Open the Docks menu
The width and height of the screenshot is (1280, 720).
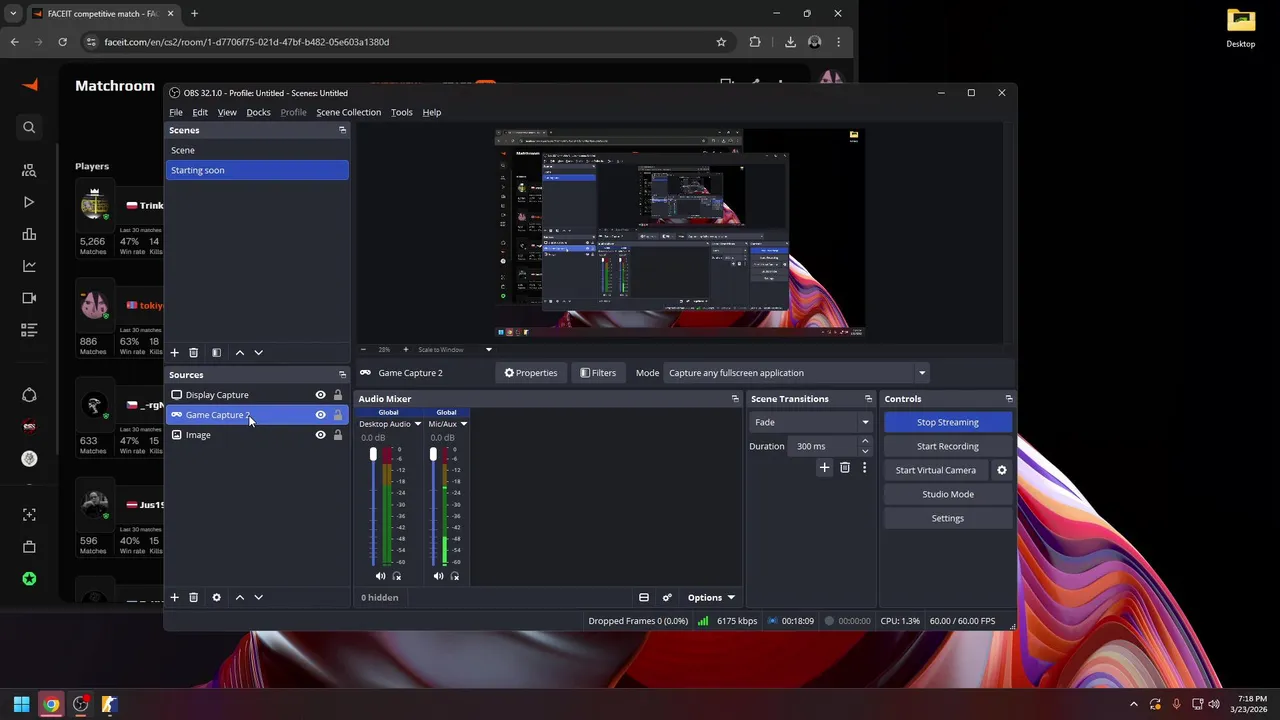tap(258, 112)
